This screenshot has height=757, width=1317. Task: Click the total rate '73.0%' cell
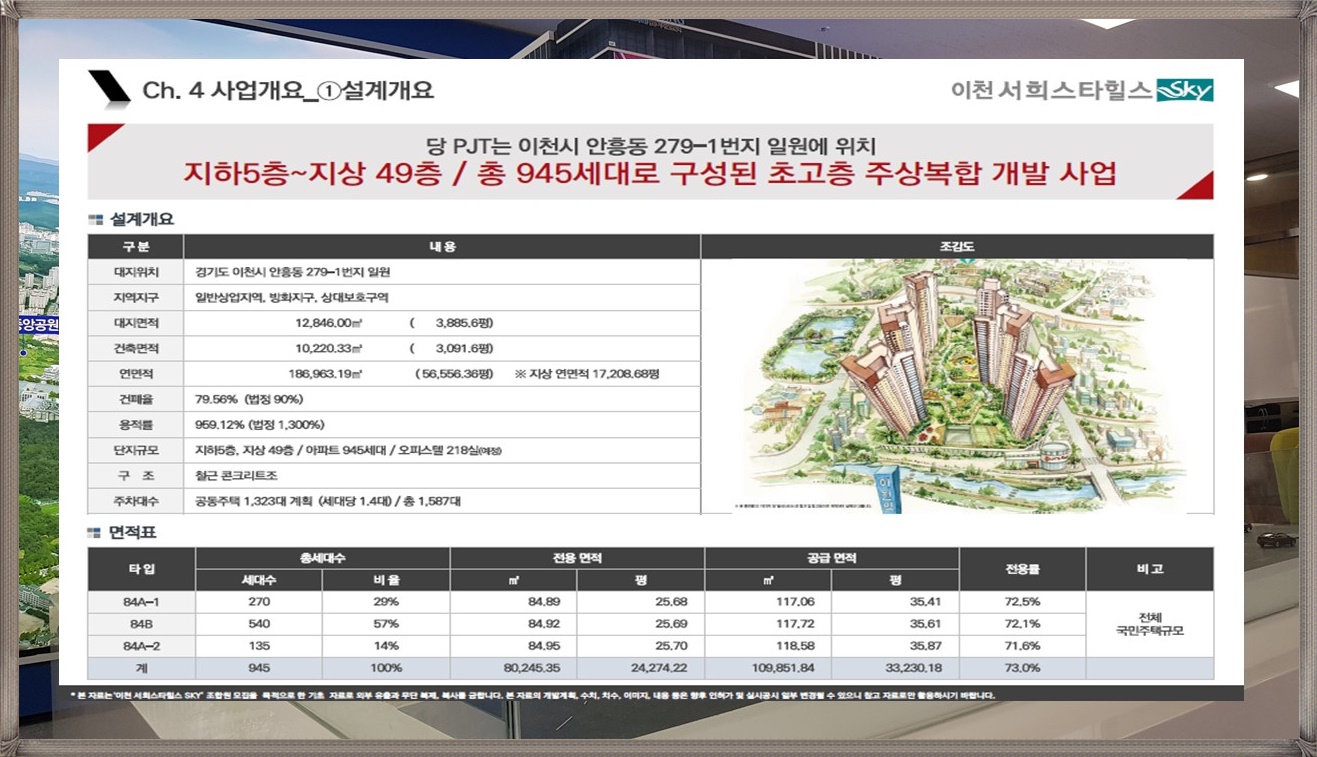[1022, 668]
